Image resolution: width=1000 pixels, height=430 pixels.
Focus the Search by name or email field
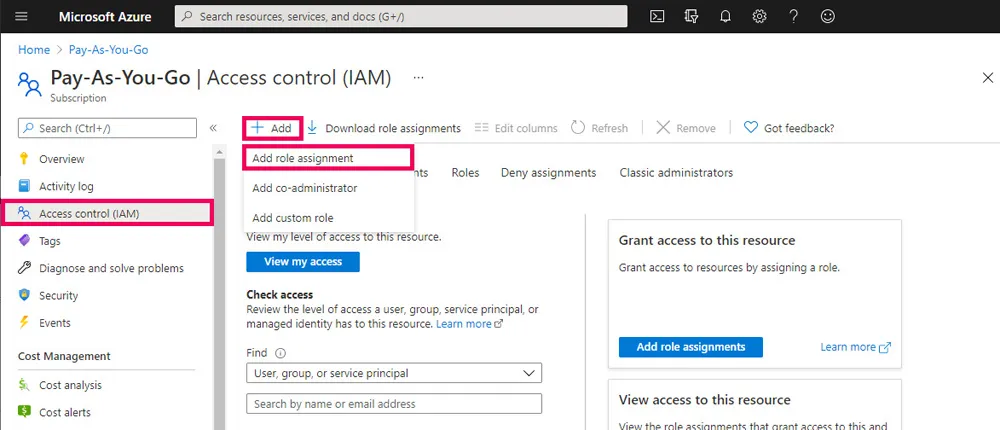tap(394, 403)
